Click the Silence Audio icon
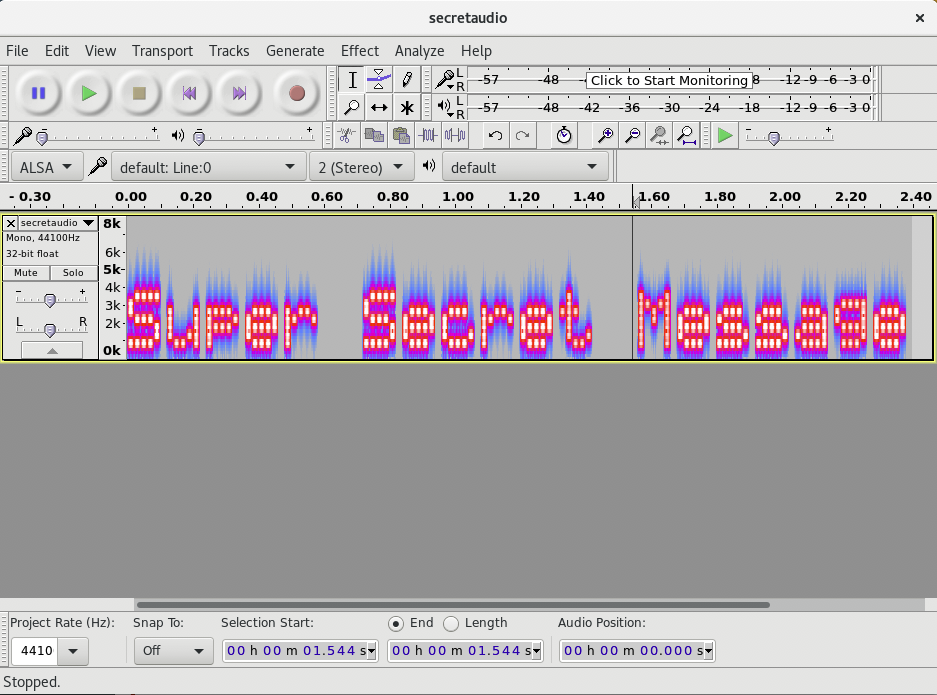Viewport: 937px width, 695px height. [x=455, y=136]
